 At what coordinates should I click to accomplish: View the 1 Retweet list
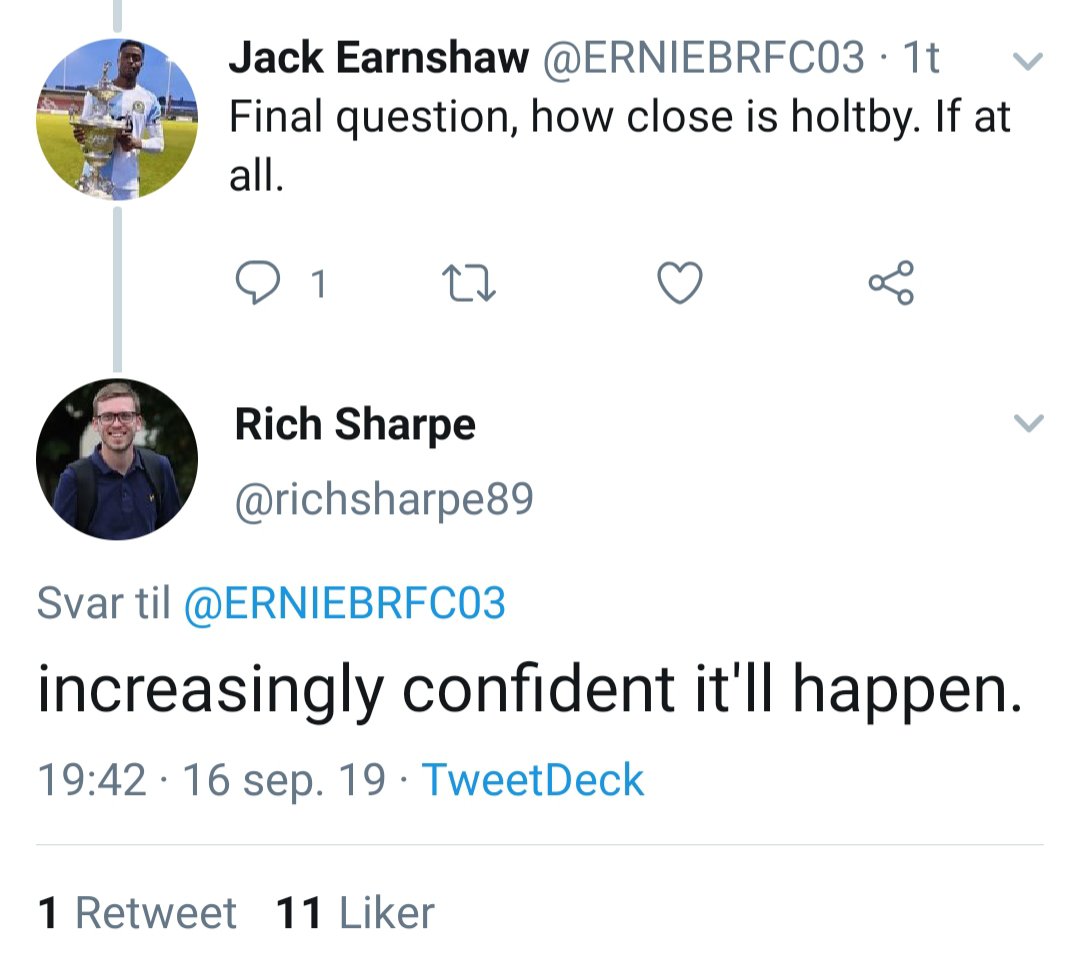pos(137,913)
